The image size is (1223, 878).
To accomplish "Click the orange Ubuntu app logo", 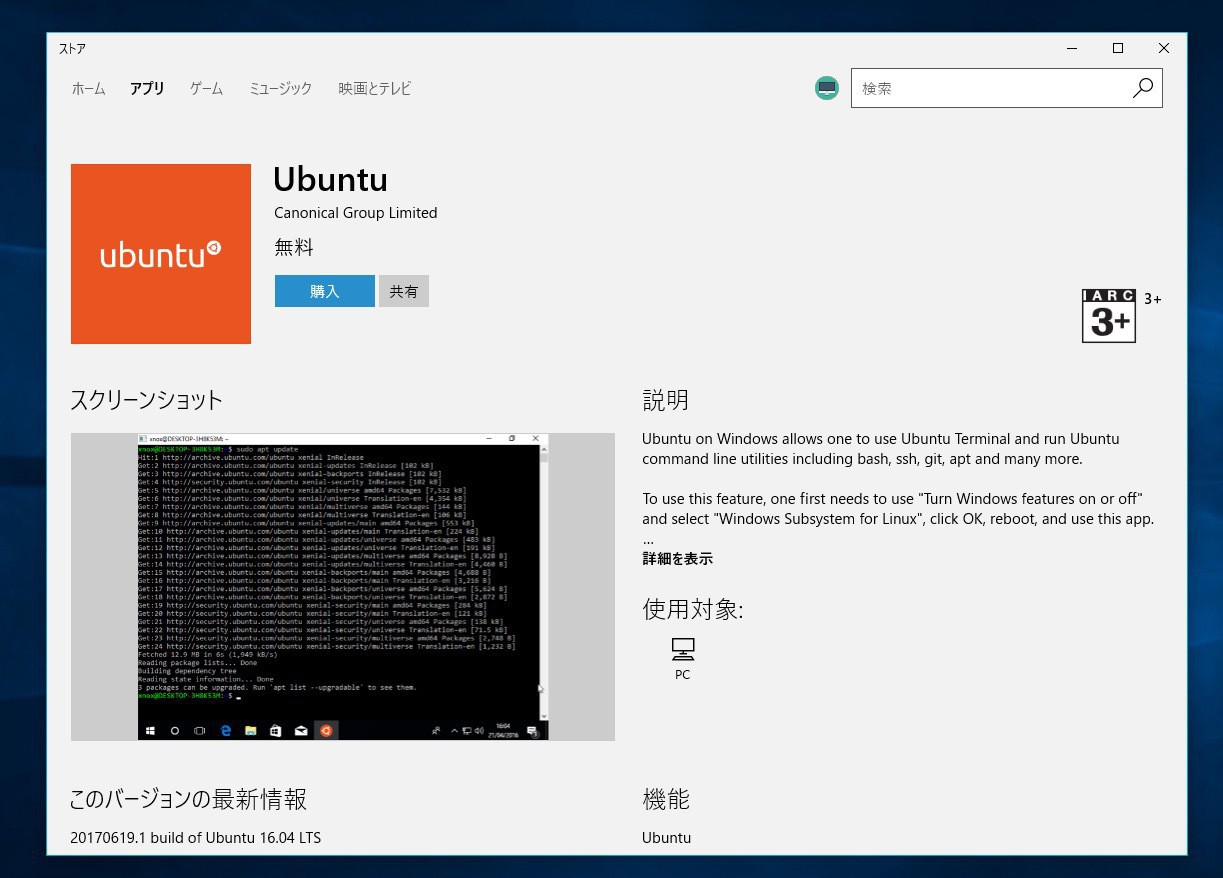I will (161, 254).
